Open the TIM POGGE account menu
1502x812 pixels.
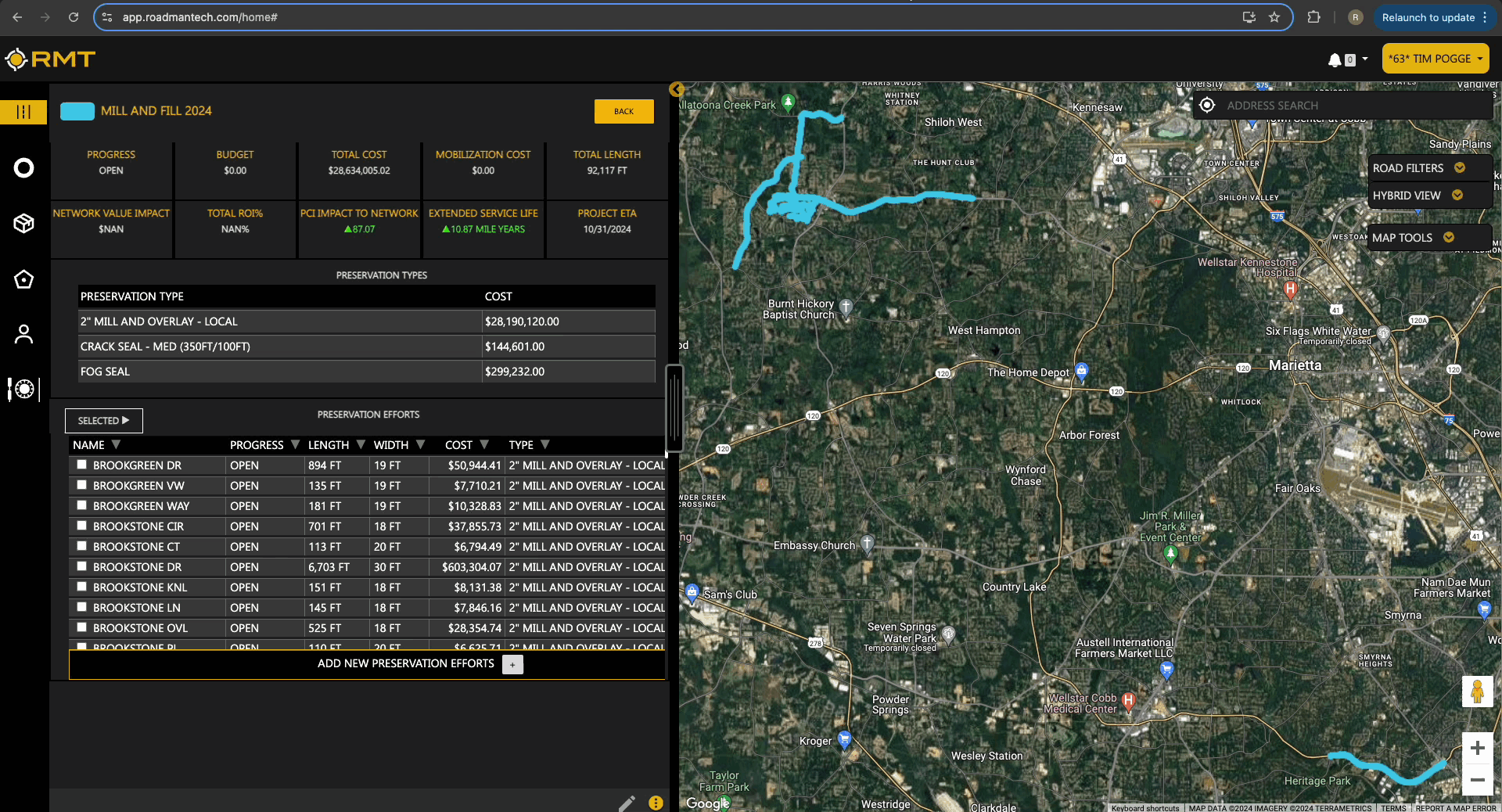[x=1435, y=59]
